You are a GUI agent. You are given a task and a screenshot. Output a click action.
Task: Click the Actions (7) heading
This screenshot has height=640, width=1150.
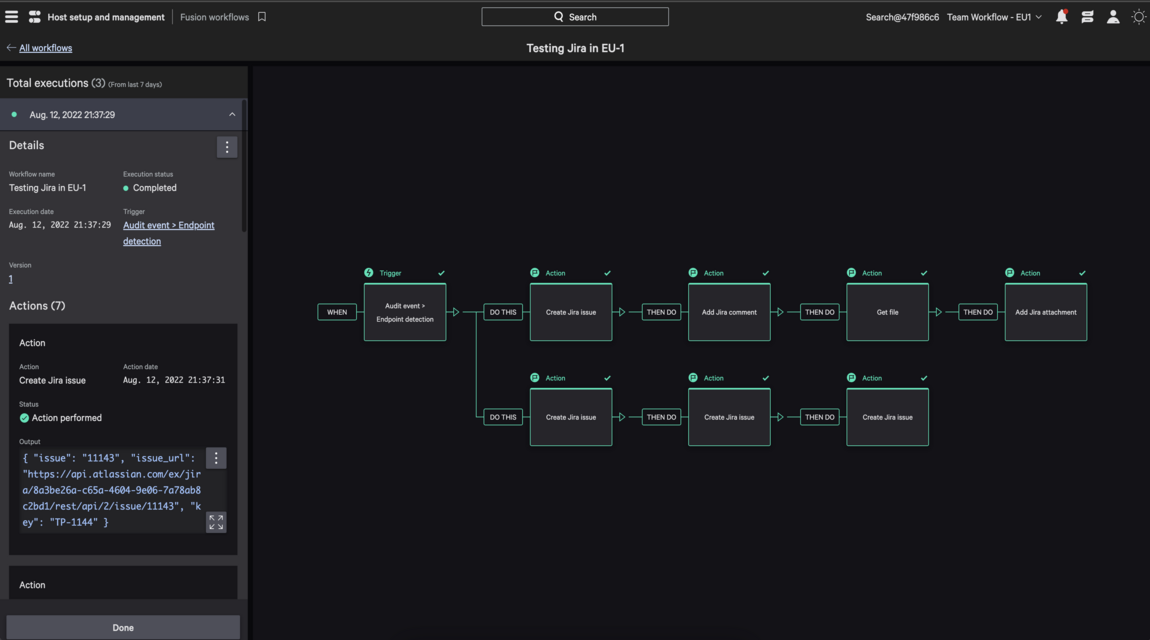tap(37, 306)
